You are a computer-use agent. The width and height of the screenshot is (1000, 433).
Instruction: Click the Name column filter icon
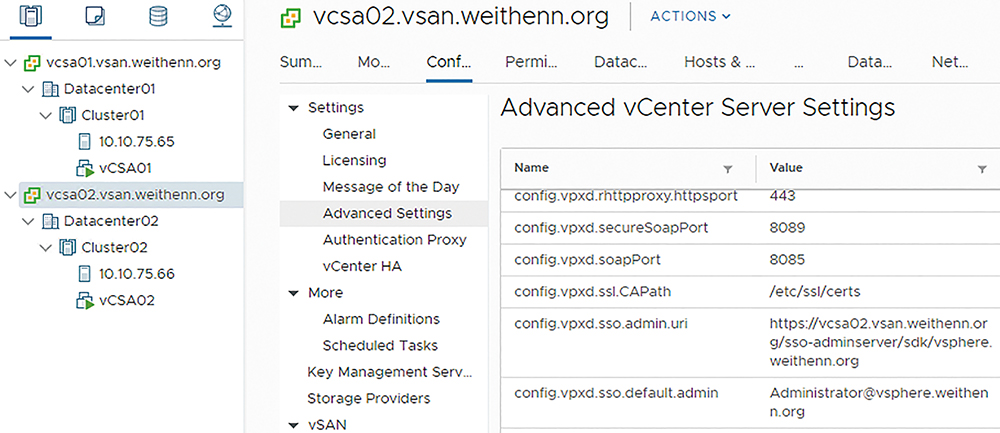728,169
